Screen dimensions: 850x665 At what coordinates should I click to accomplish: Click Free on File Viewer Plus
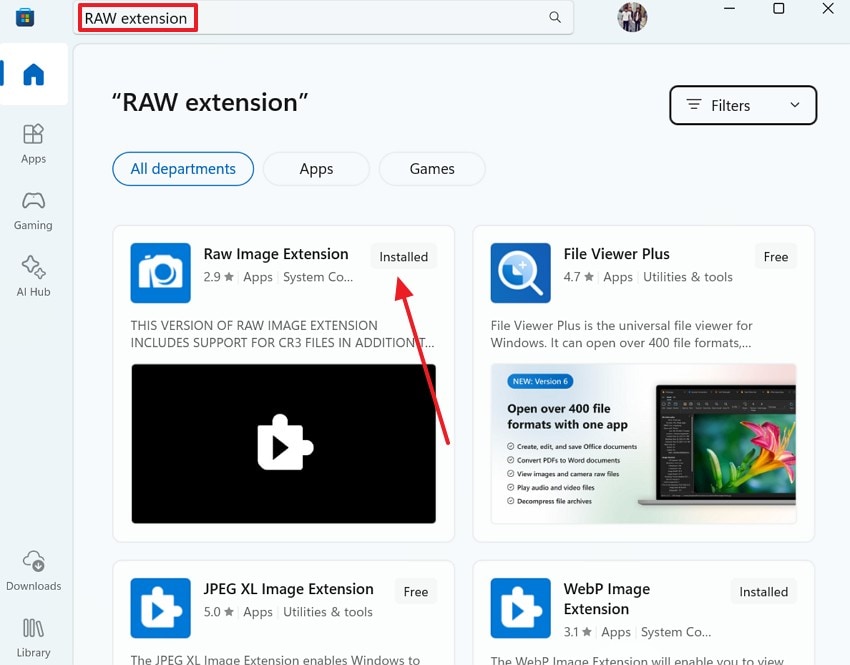coord(775,256)
